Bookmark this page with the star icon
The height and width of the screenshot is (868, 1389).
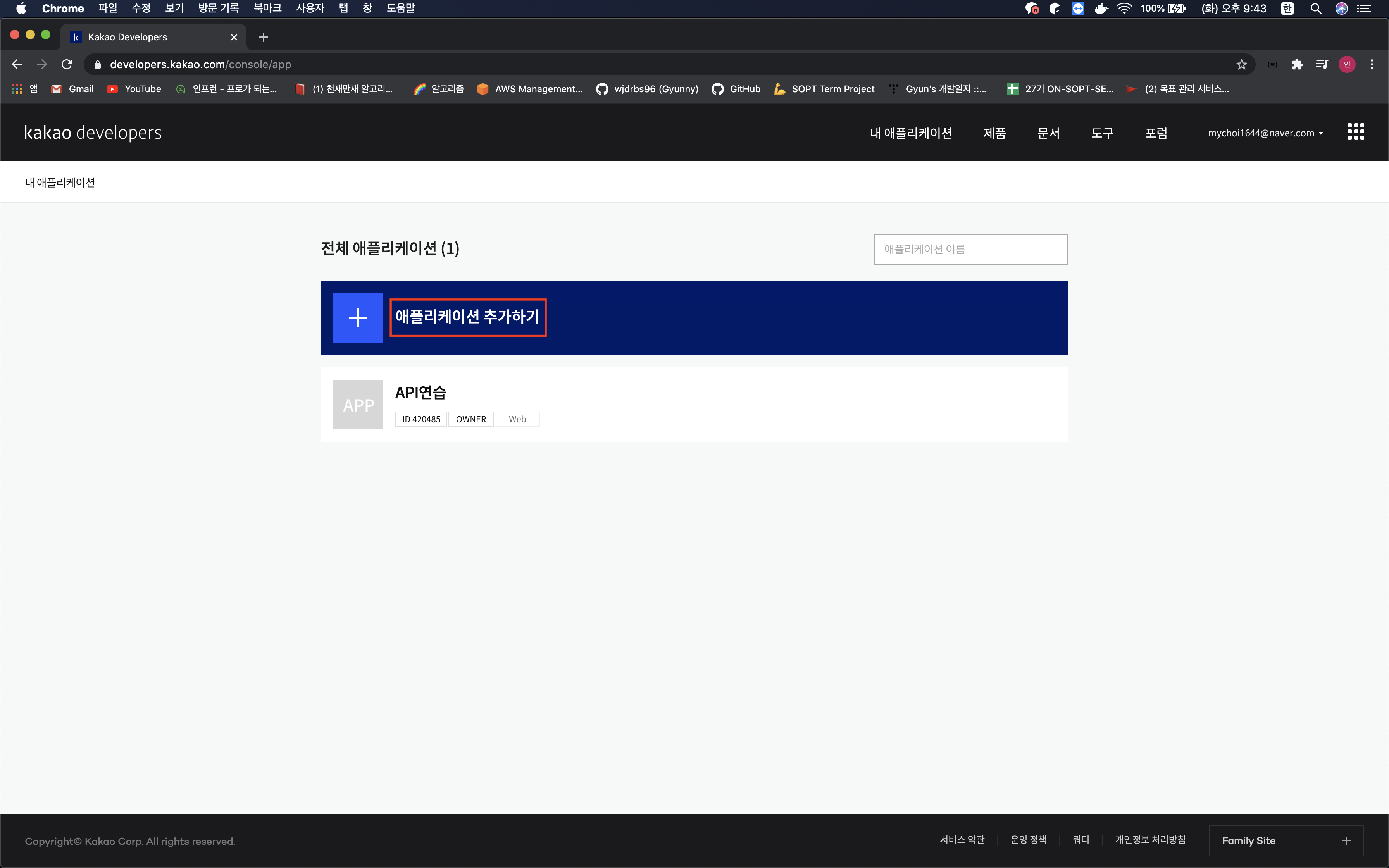(1241, 64)
